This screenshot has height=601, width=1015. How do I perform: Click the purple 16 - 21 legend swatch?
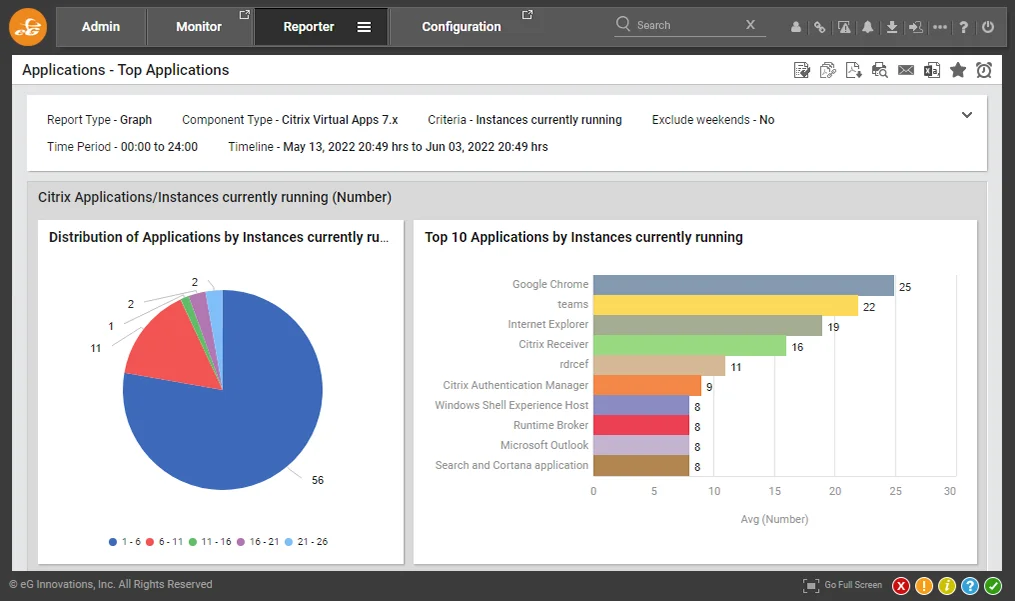pos(241,542)
